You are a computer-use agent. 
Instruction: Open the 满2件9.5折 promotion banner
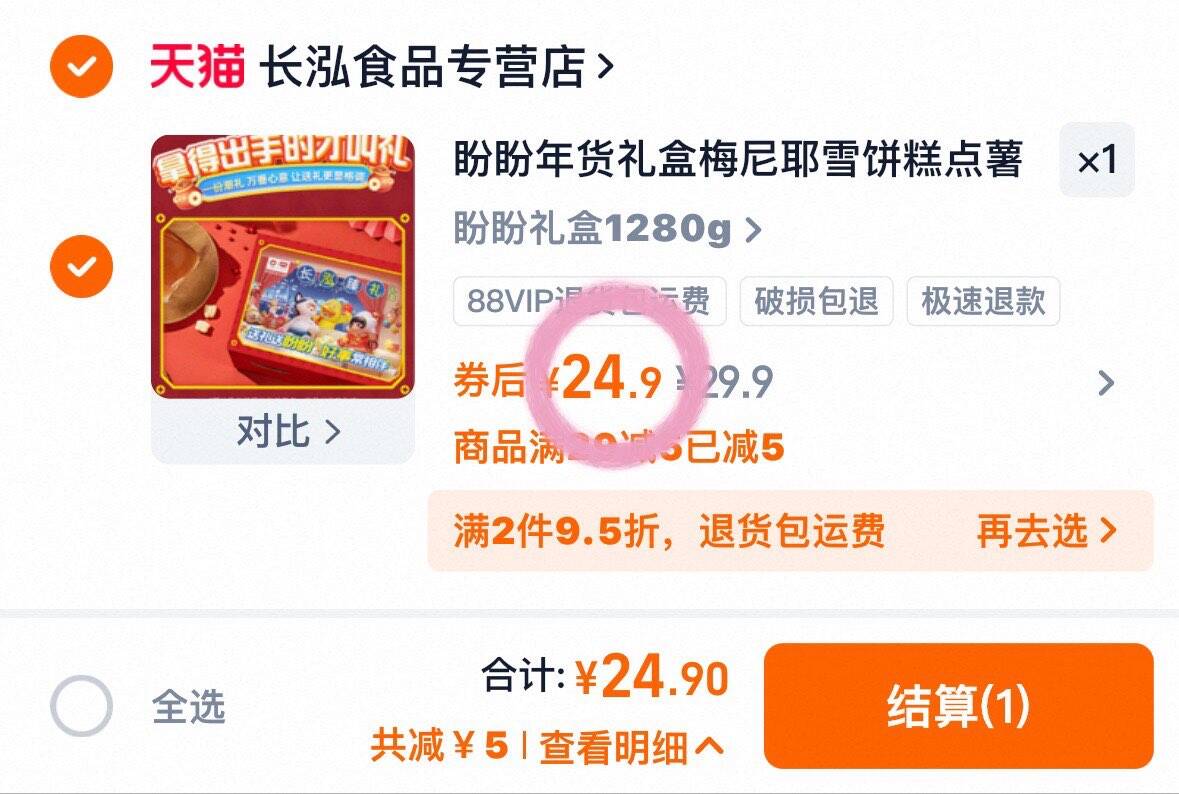[x=790, y=531]
